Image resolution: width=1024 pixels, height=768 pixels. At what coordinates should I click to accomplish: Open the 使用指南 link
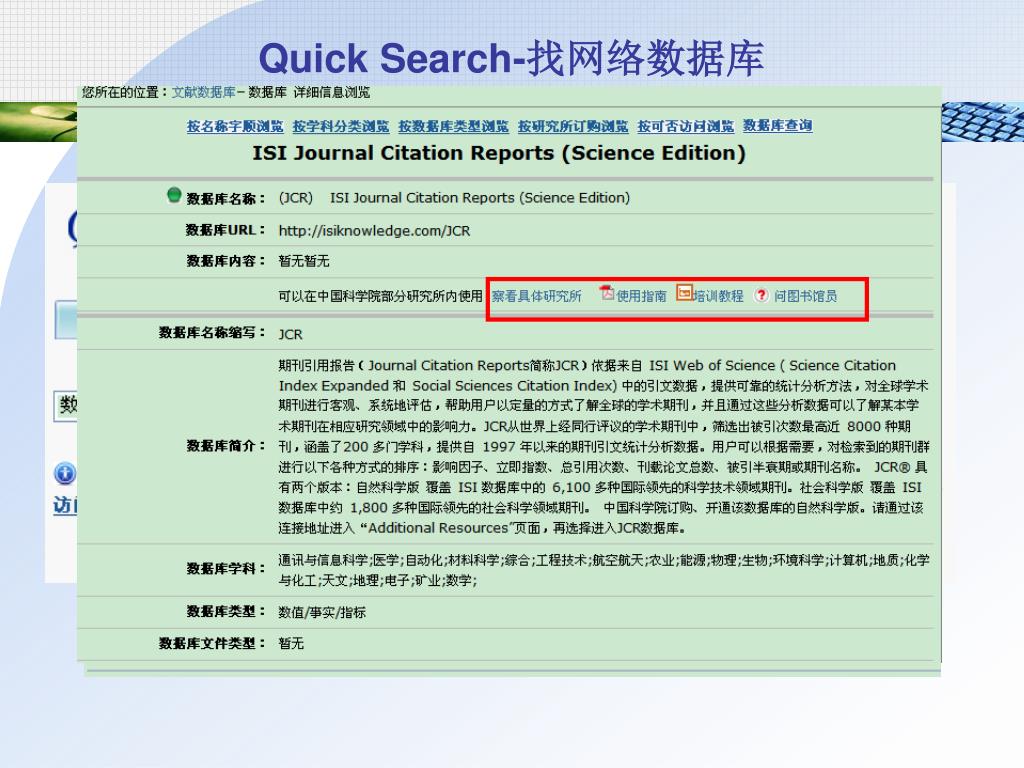click(641, 296)
